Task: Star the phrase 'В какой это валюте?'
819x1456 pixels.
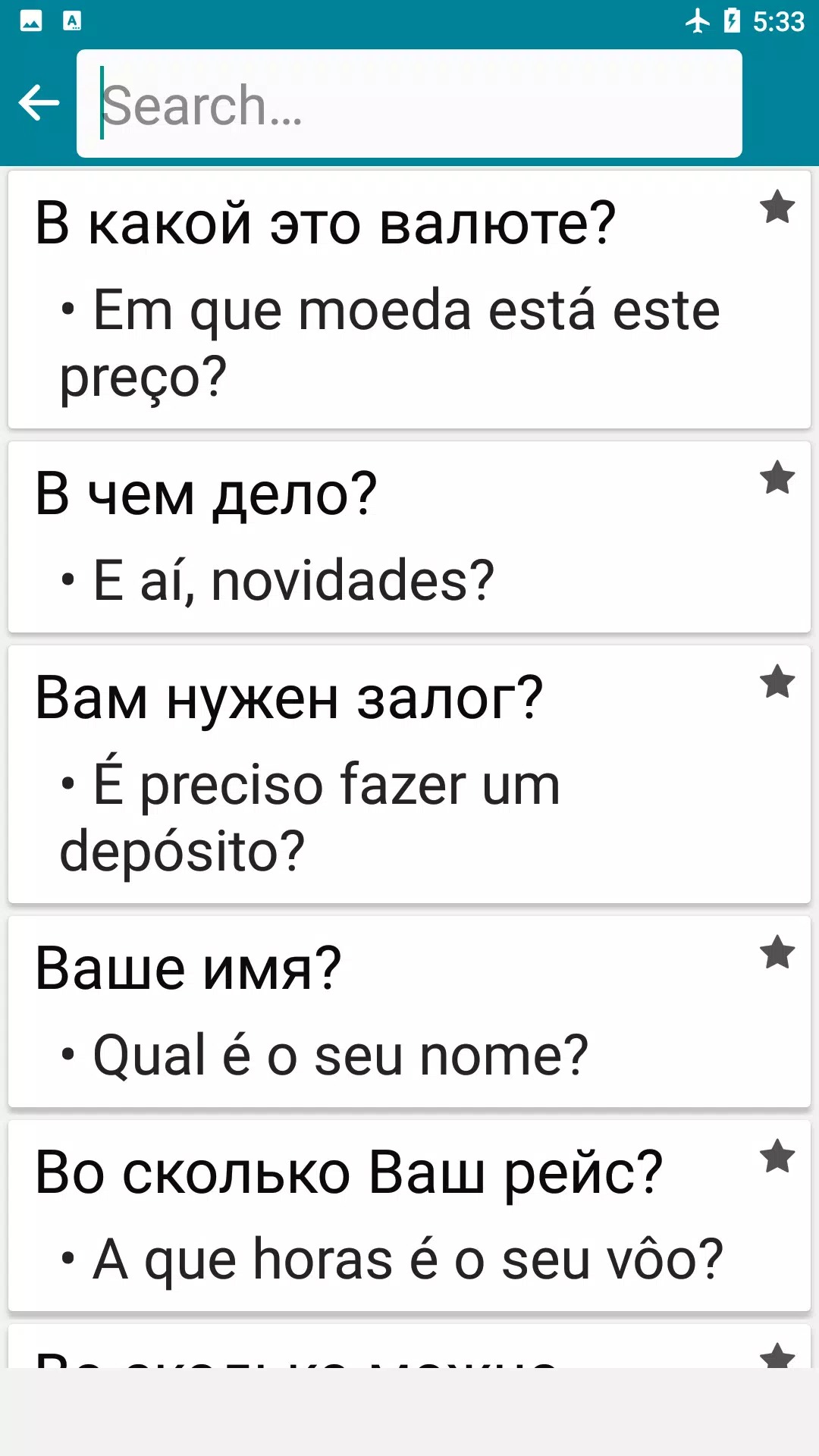Action: [x=777, y=207]
